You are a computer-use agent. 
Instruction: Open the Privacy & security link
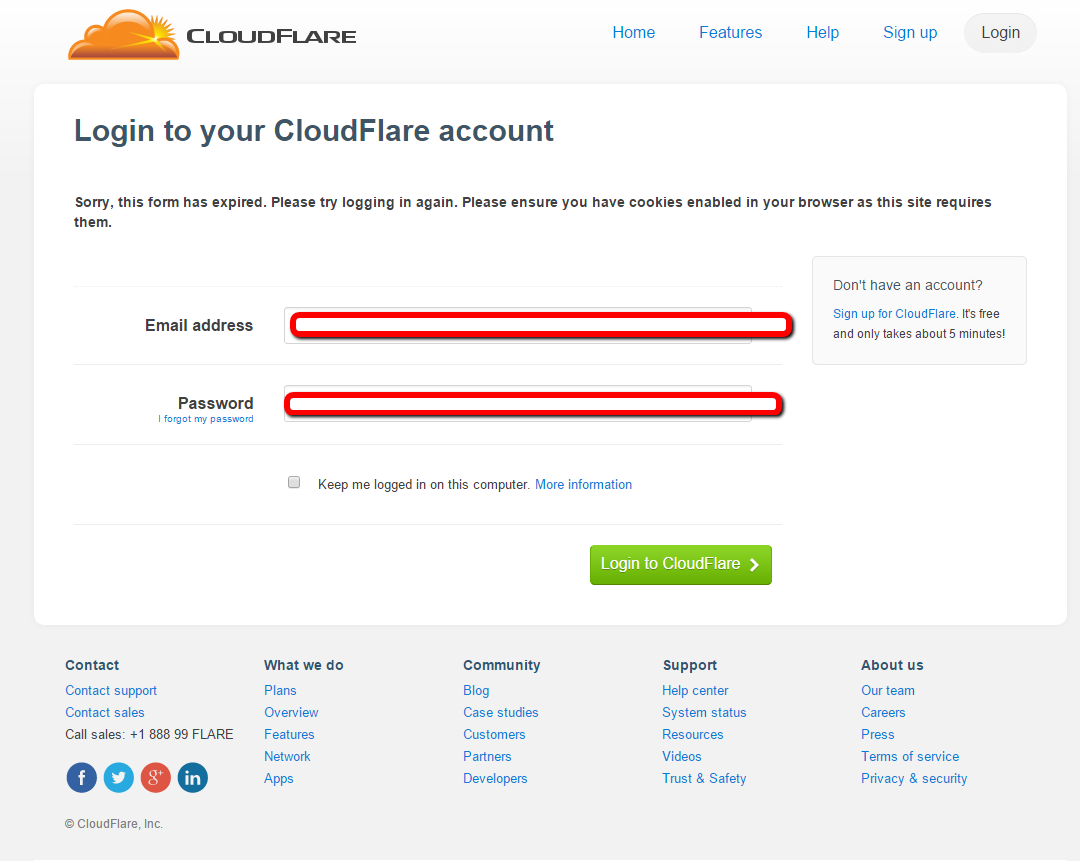[914, 778]
